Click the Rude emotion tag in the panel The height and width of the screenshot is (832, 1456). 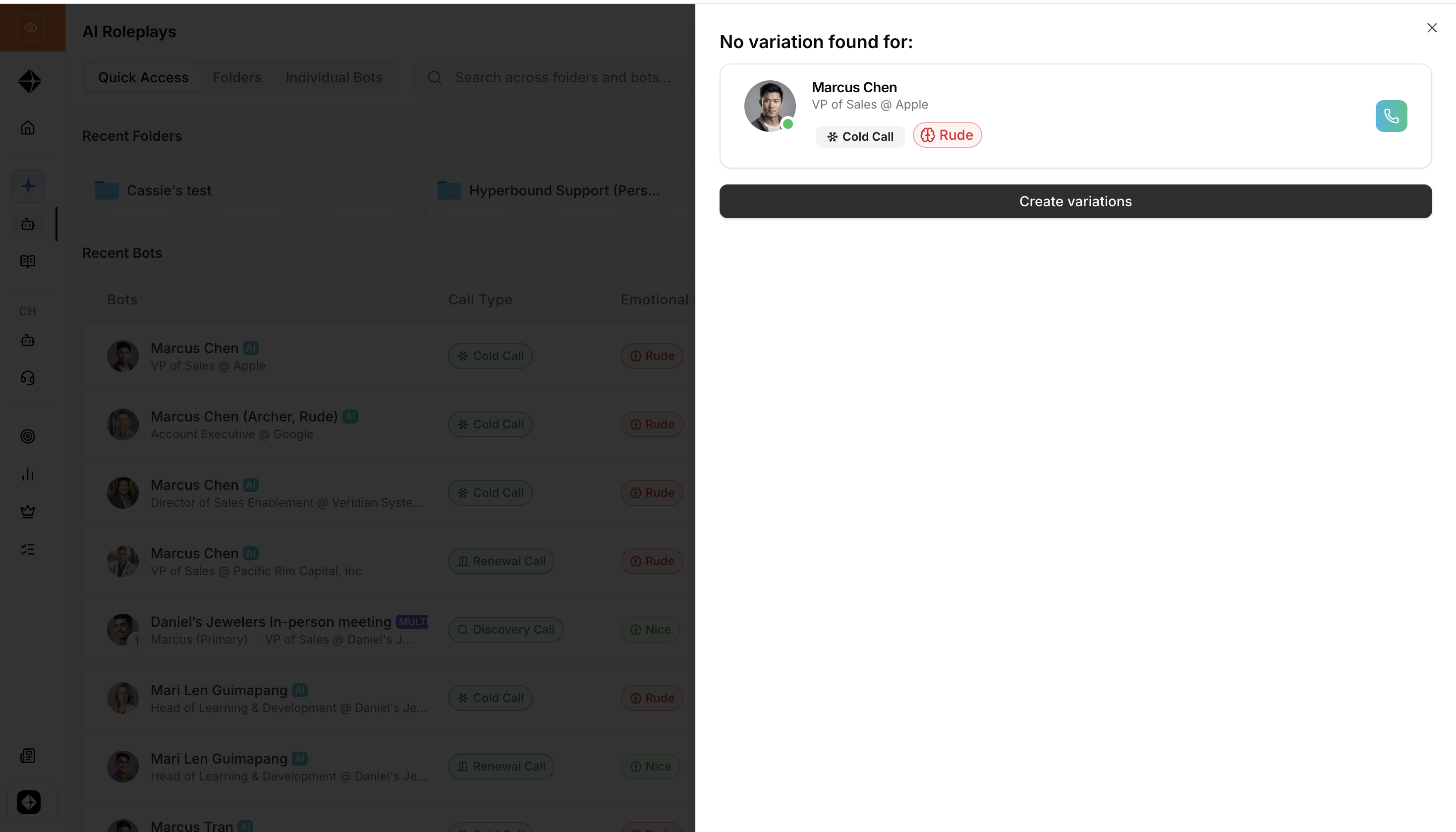[x=947, y=135]
